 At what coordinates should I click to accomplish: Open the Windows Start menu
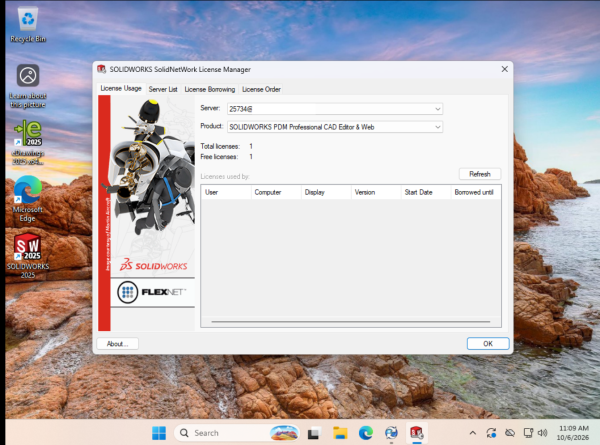159,433
